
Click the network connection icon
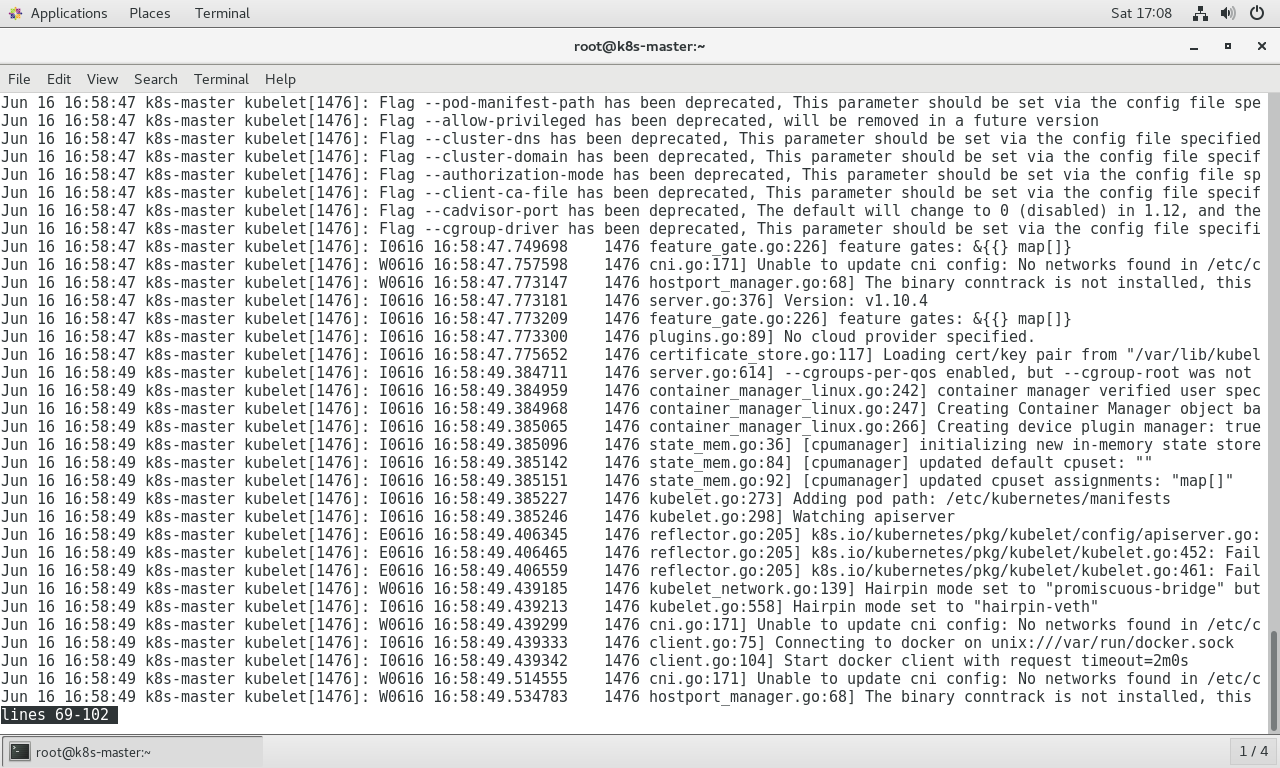(1200, 13)
